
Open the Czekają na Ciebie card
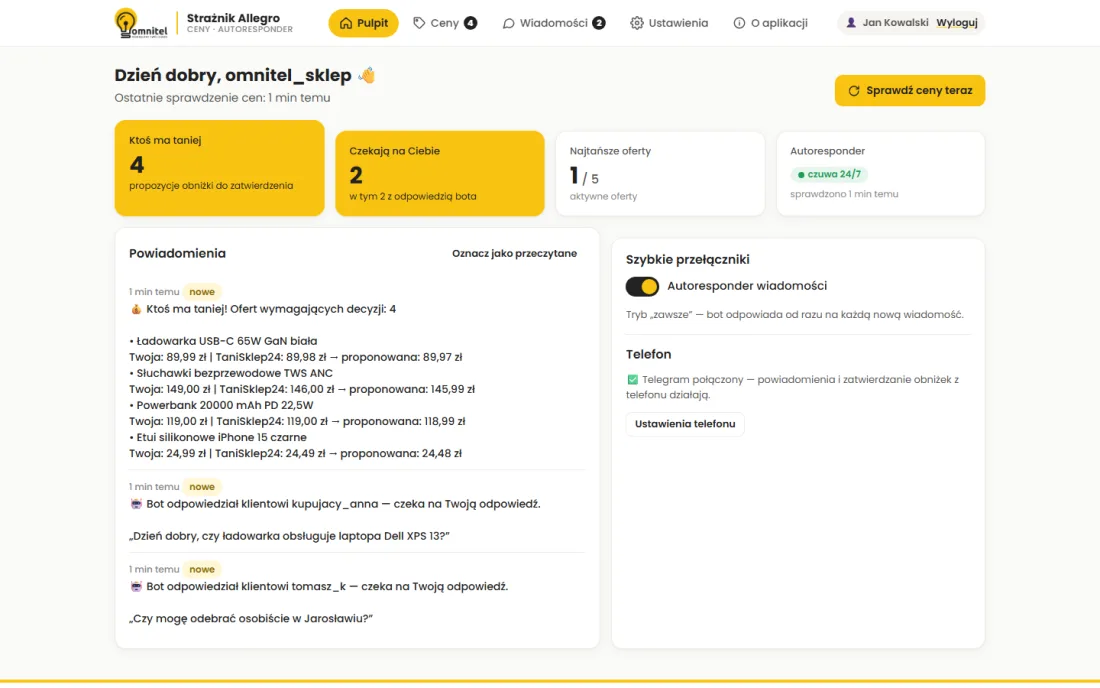click(440, 173)
